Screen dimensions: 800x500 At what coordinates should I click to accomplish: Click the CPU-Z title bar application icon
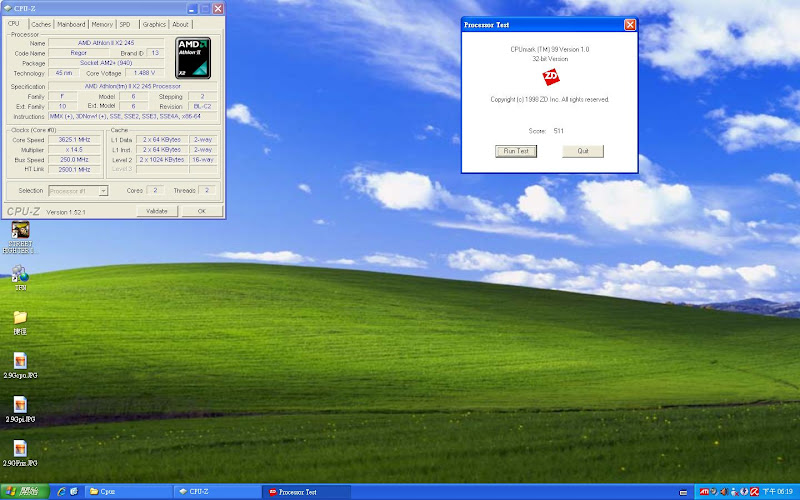click(8, 9)
